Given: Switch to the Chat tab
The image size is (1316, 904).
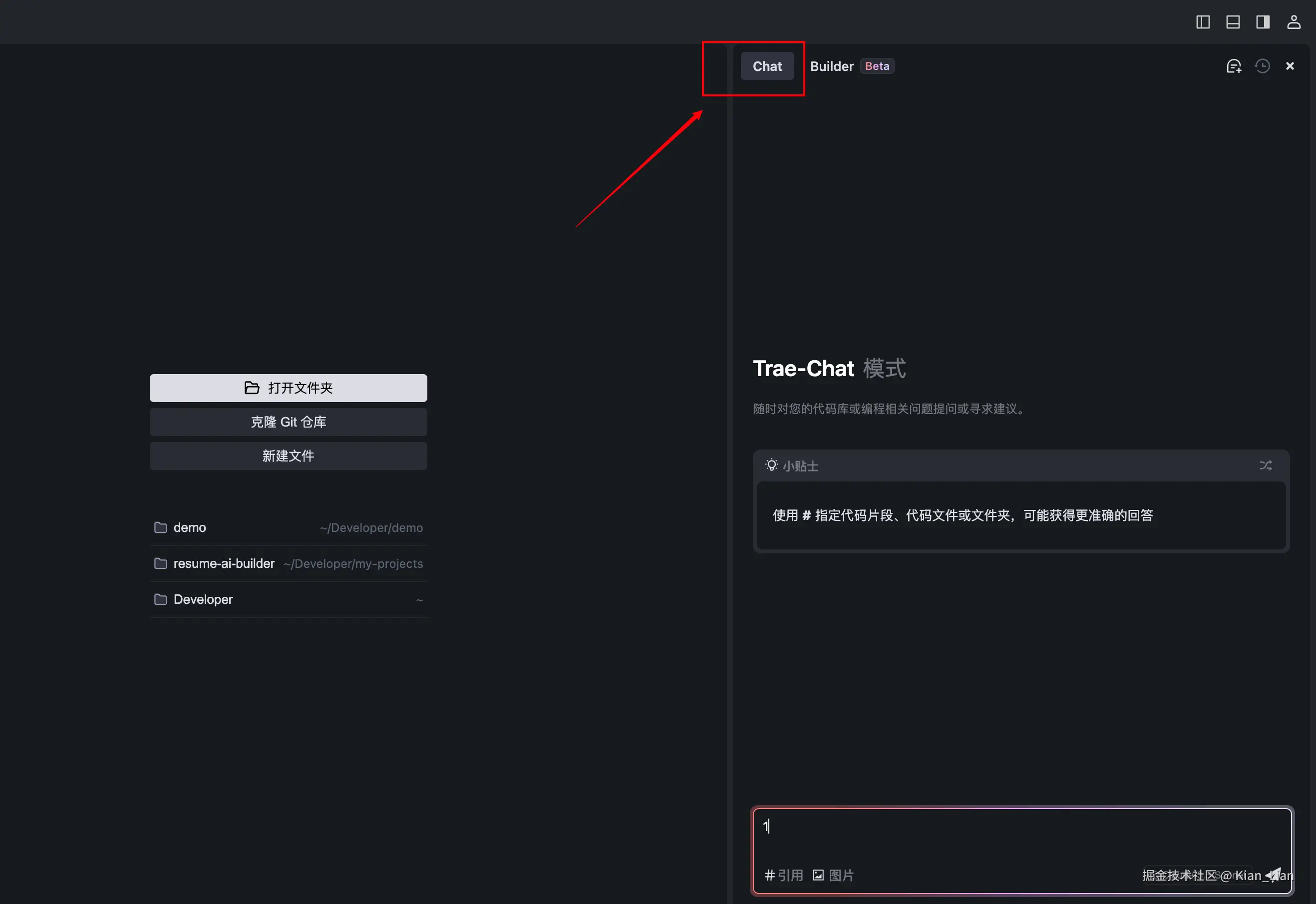Looking at the screenshot, I should pyautogui.click(x=767, y=66).
